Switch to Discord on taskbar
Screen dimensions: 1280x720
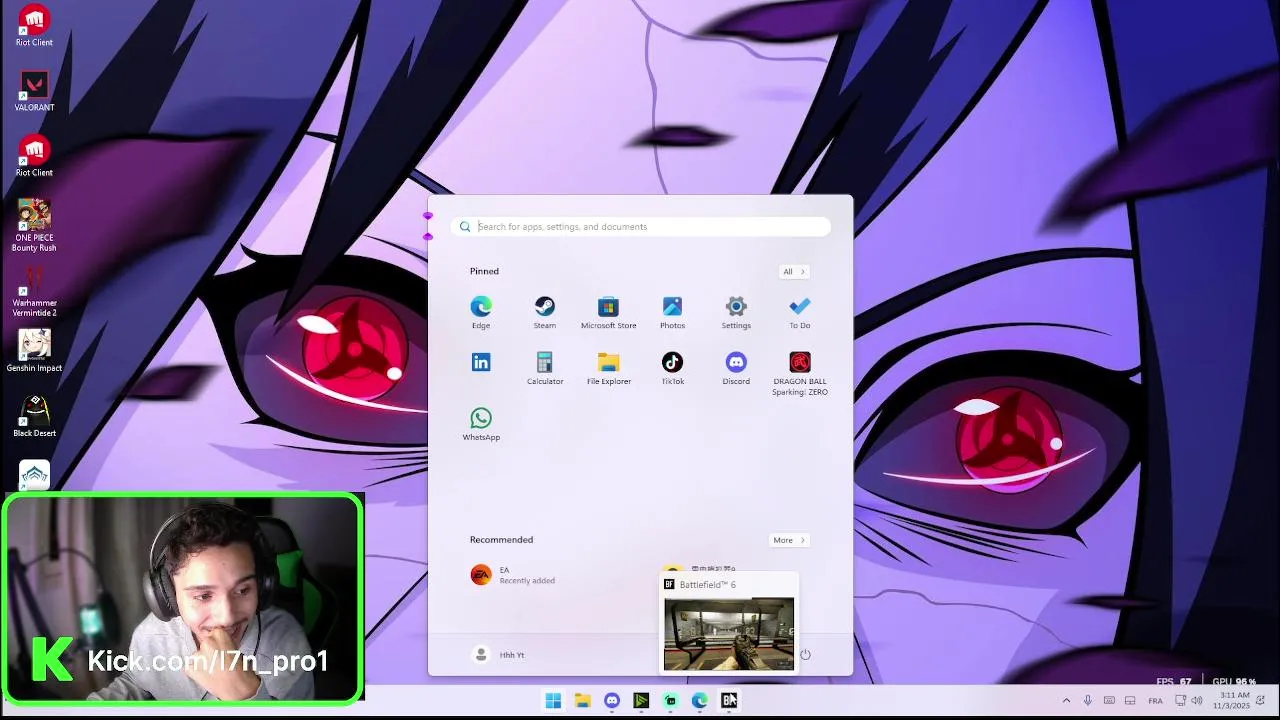pos(612,701)
